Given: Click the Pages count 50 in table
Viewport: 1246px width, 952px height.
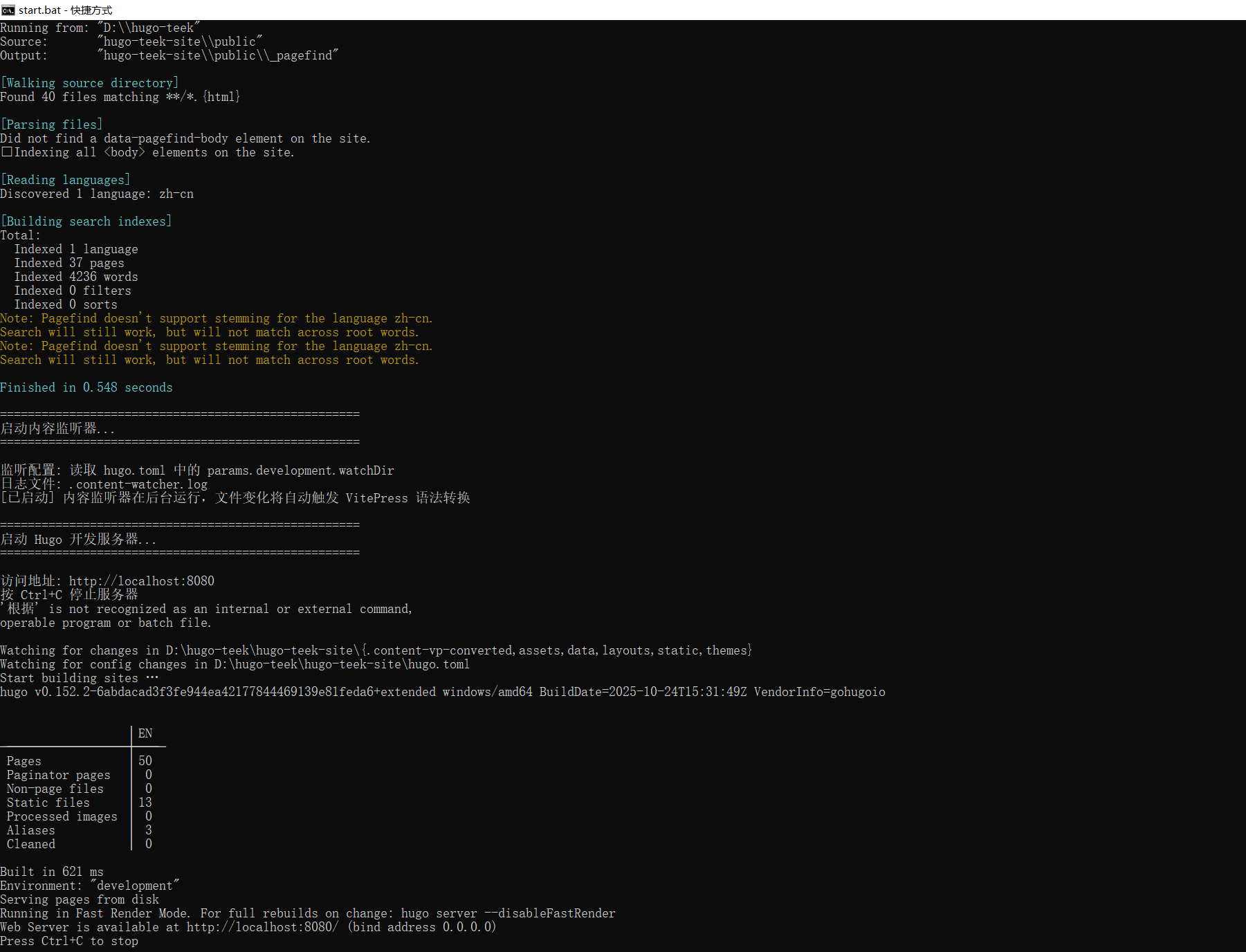Looking at the screenshot, I should pyautogui.click(x=145, y=761).
